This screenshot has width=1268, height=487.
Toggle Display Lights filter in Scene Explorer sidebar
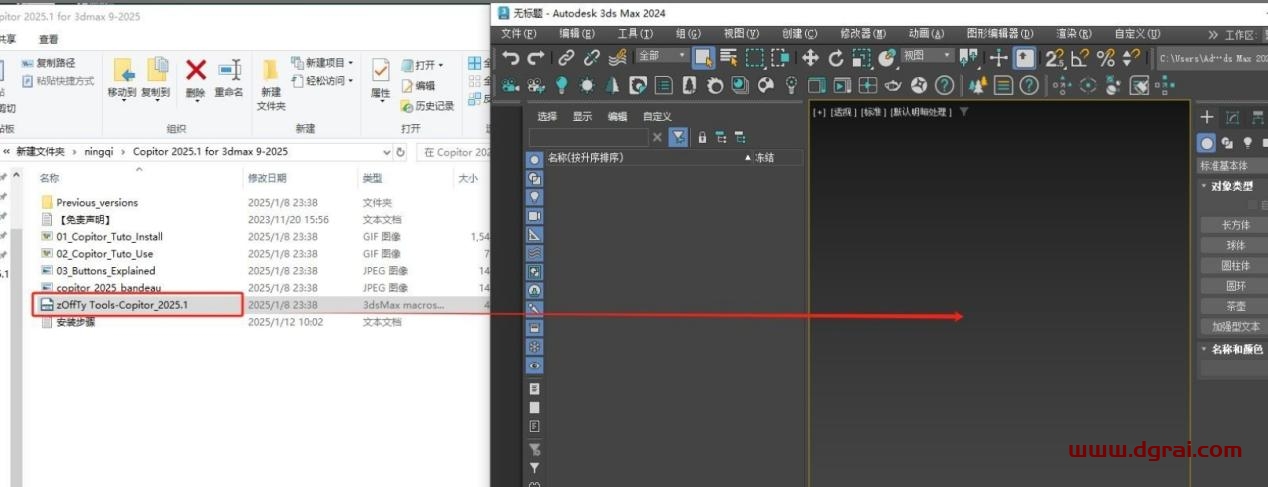[534, 197]
